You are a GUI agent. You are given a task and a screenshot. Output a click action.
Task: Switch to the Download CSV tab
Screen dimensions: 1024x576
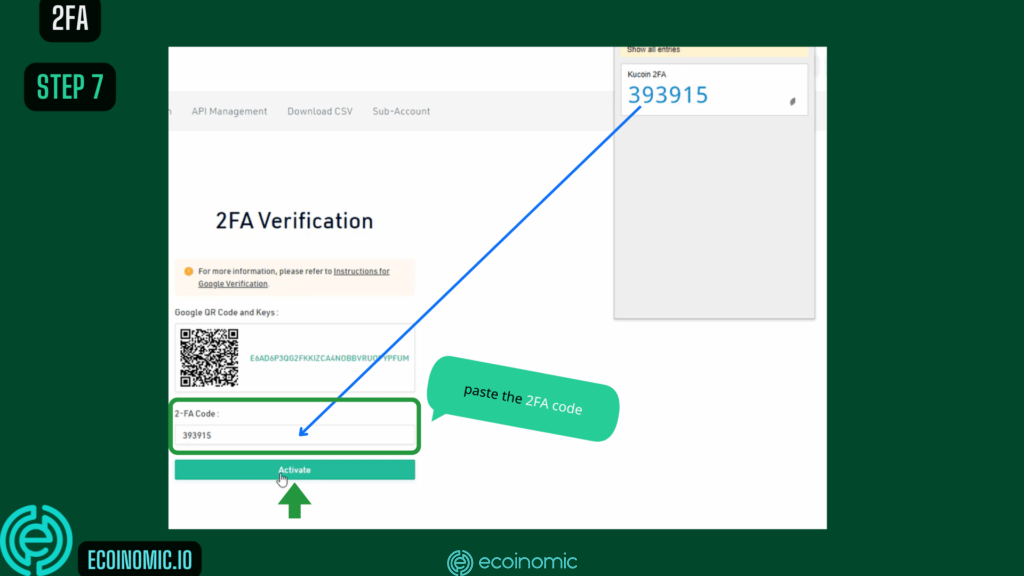click(320, 112)
